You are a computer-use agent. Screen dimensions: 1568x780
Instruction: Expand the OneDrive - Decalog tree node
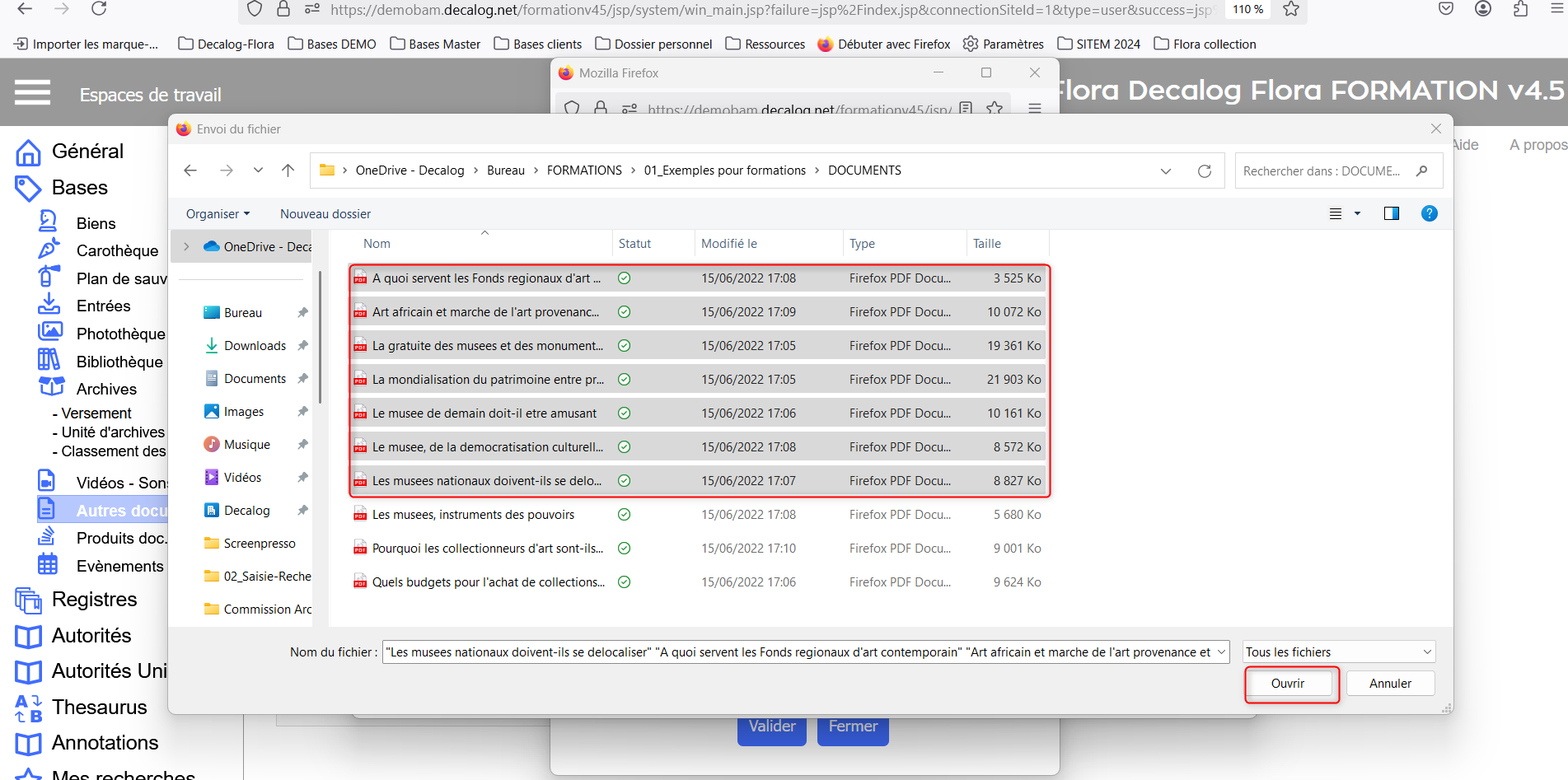(186, 246)
